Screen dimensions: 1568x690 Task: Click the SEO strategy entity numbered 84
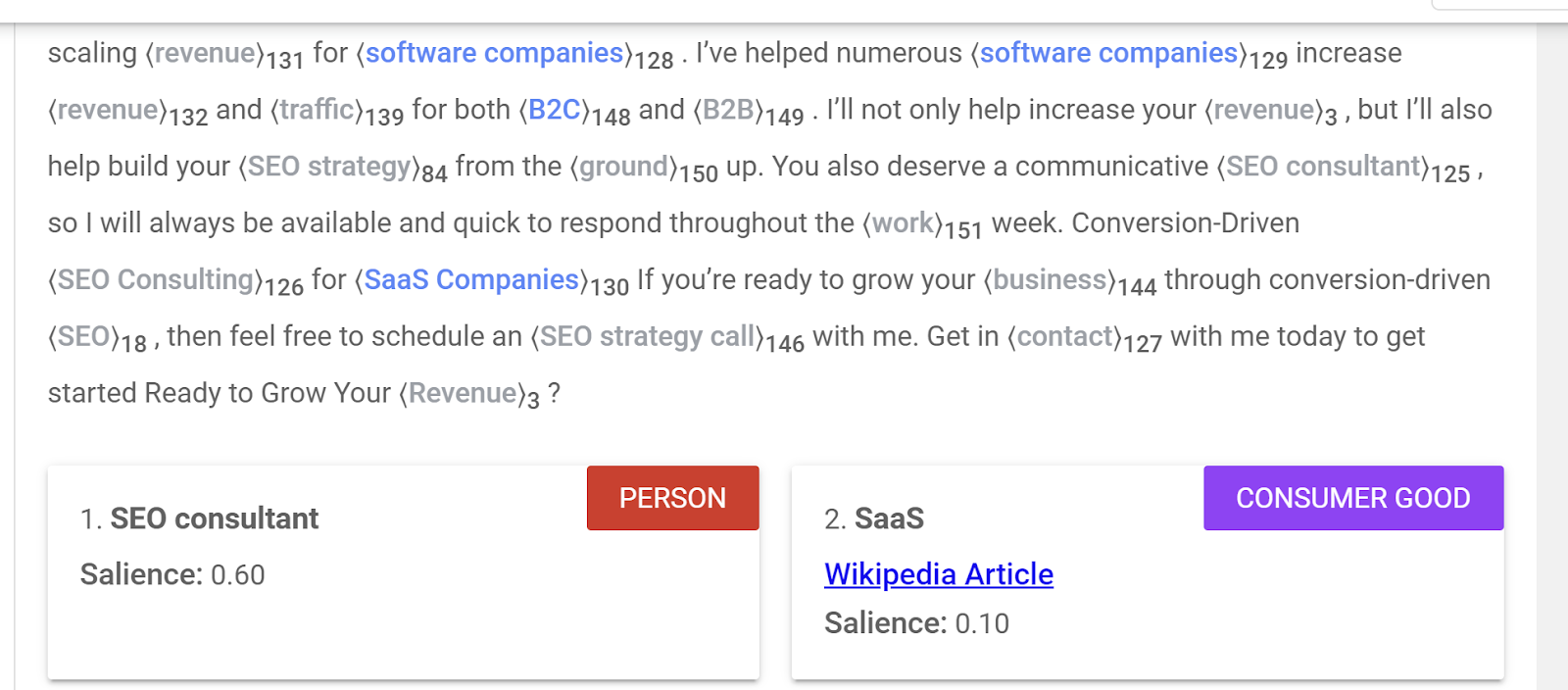pos(328,167)
